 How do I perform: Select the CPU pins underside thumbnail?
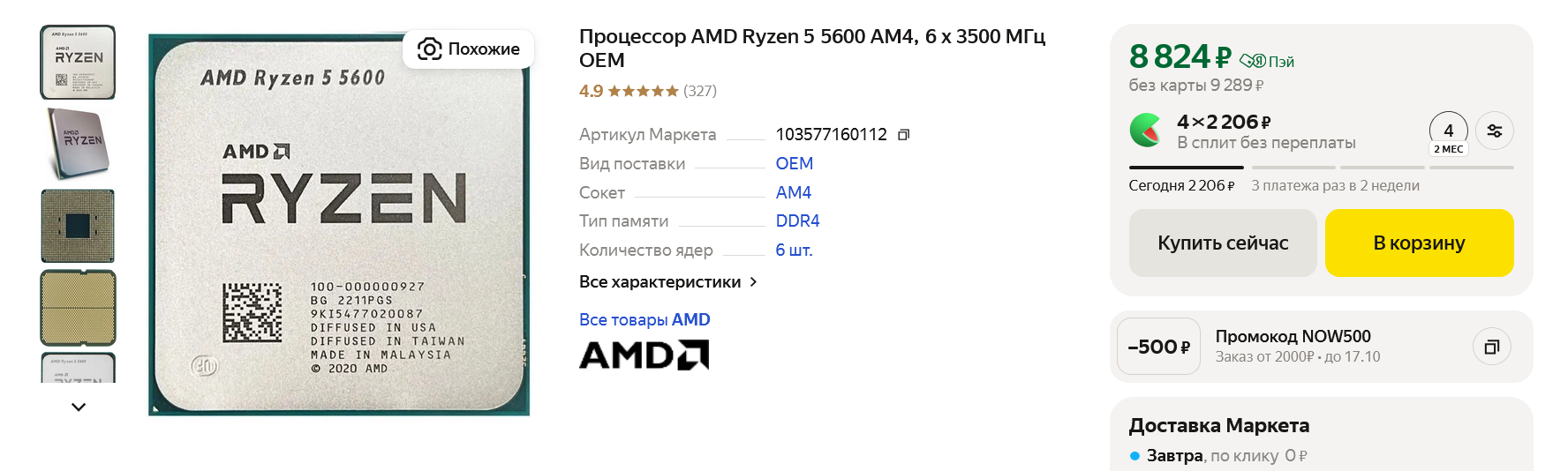[x=78, y=226]
